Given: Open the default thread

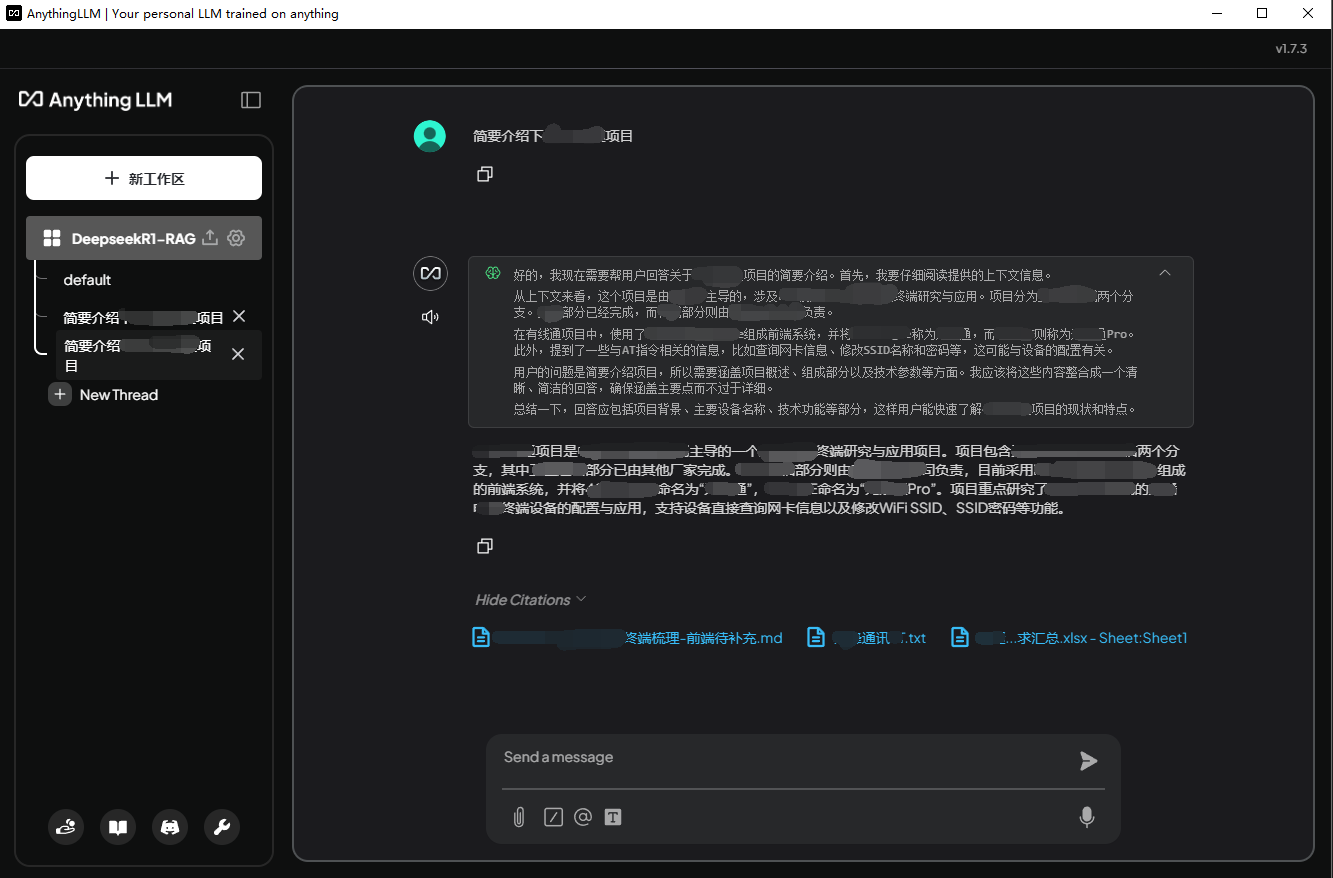Looking at the screenshot, I should tap(87, 280).
